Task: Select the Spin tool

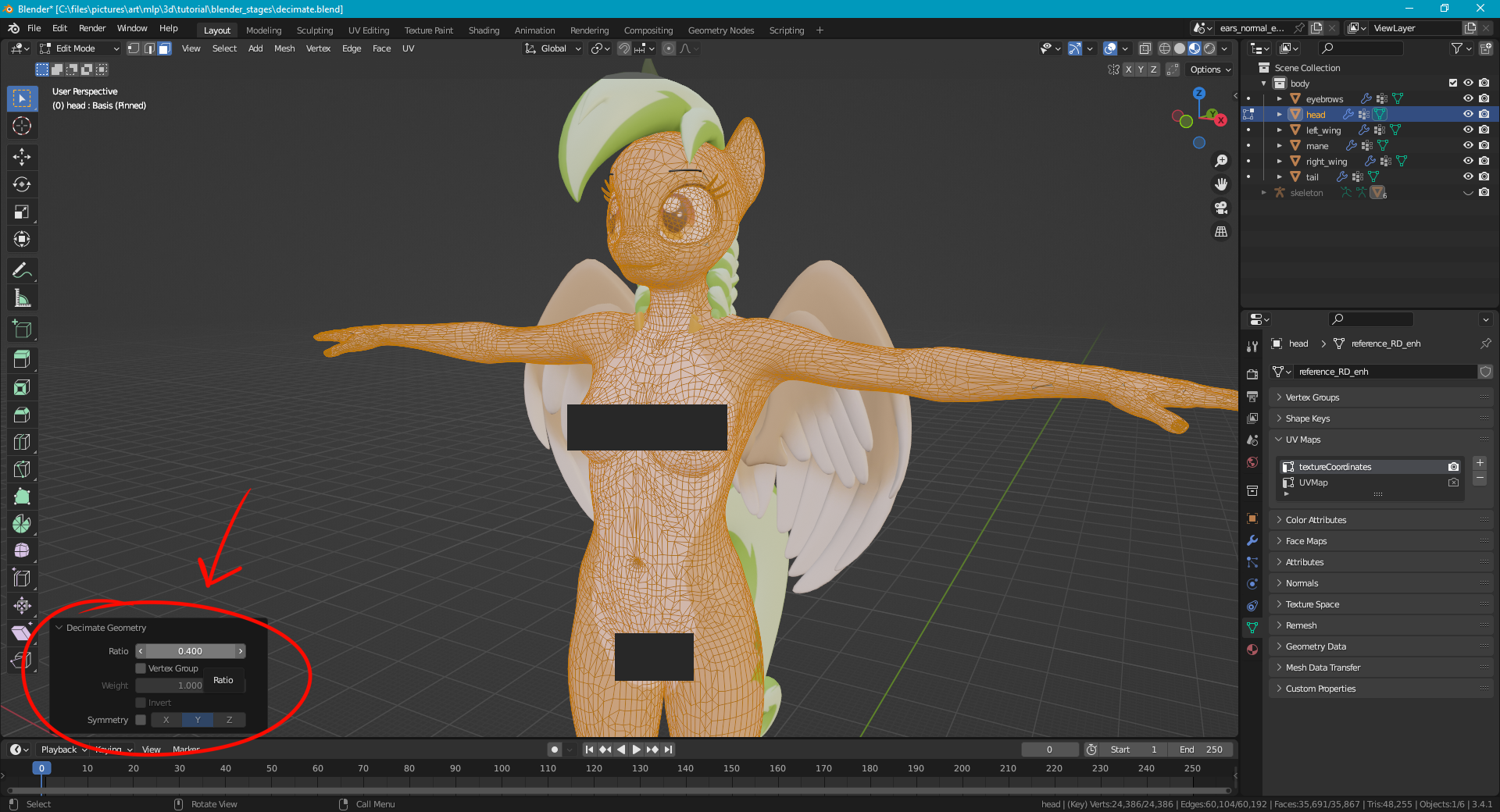Action: tap(22, 524)
